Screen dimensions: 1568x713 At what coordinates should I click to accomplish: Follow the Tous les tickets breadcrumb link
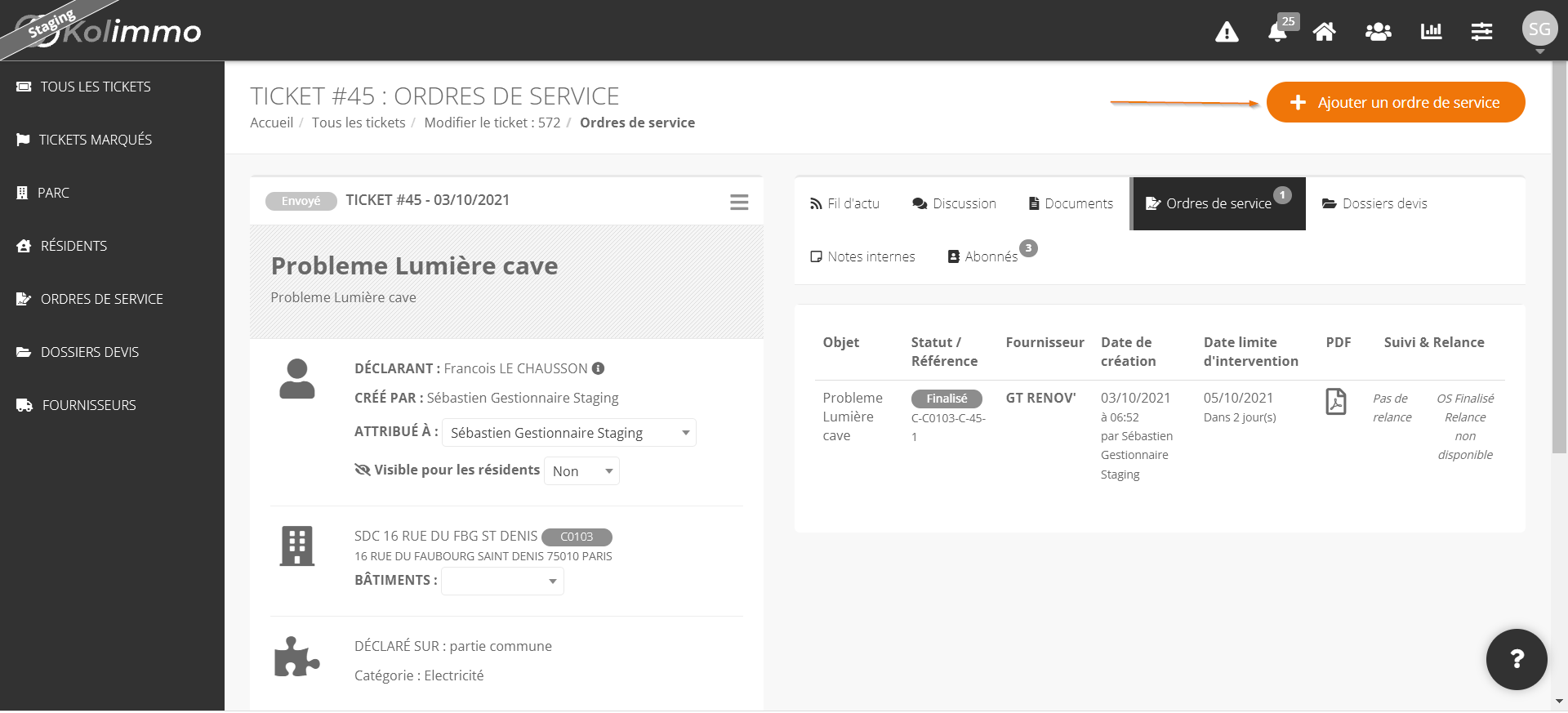[359, 123]
